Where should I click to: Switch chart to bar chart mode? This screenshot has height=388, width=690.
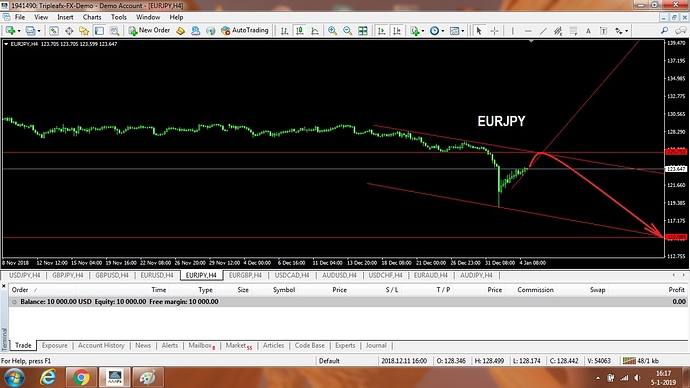click(285, 31)
